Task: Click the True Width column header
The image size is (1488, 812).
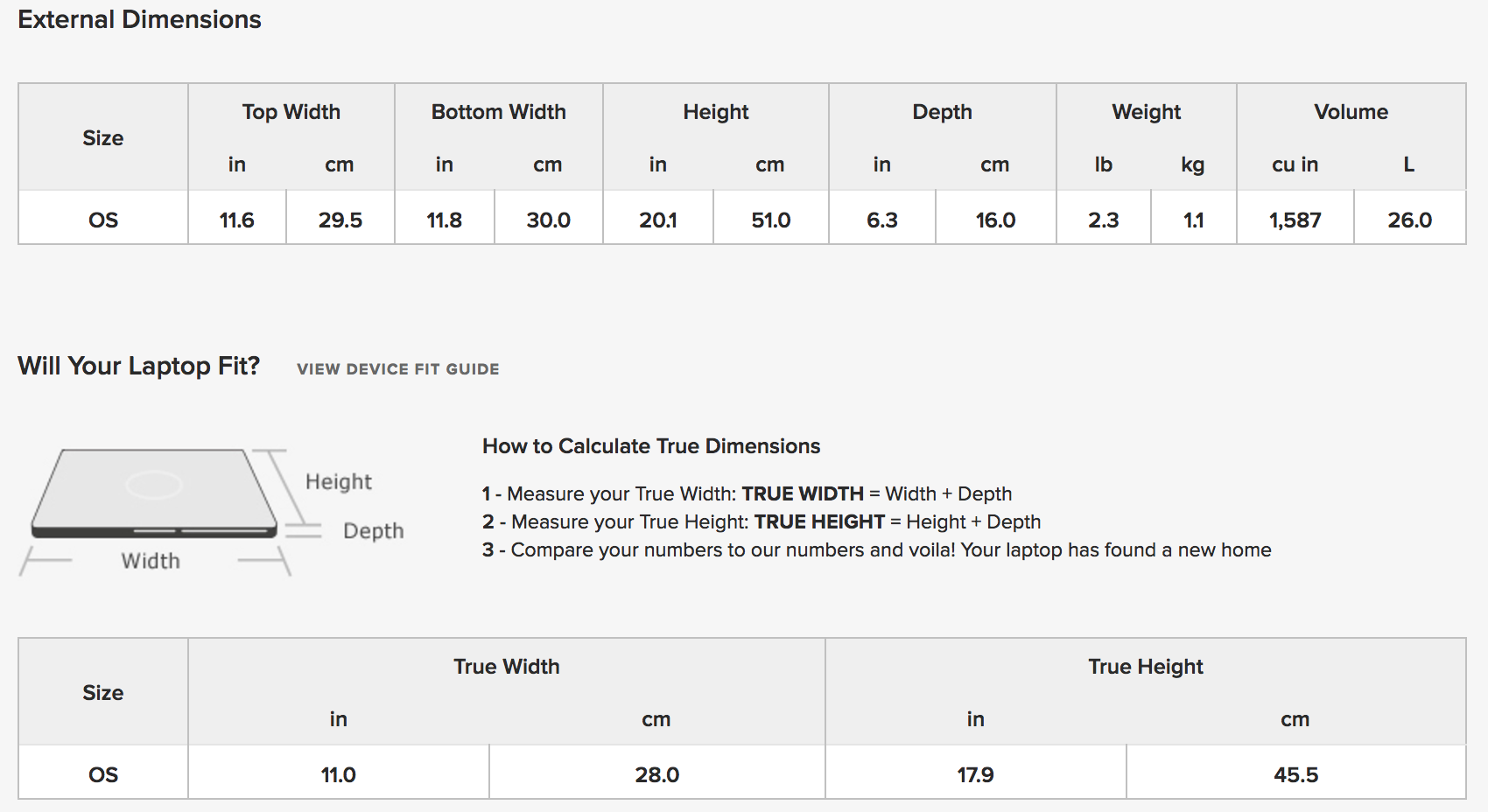Action: click(507, 667)
